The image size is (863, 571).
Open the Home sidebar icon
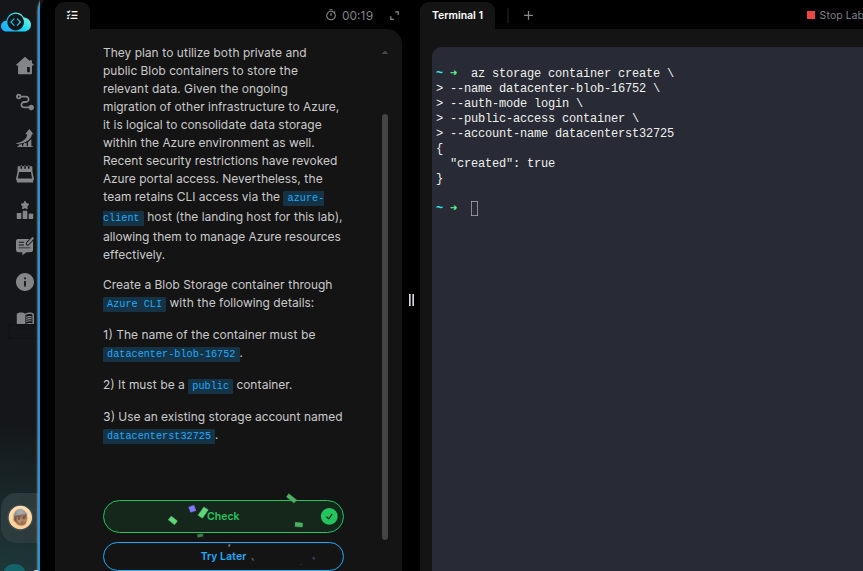pyautogui.click(x=25, y=66)
